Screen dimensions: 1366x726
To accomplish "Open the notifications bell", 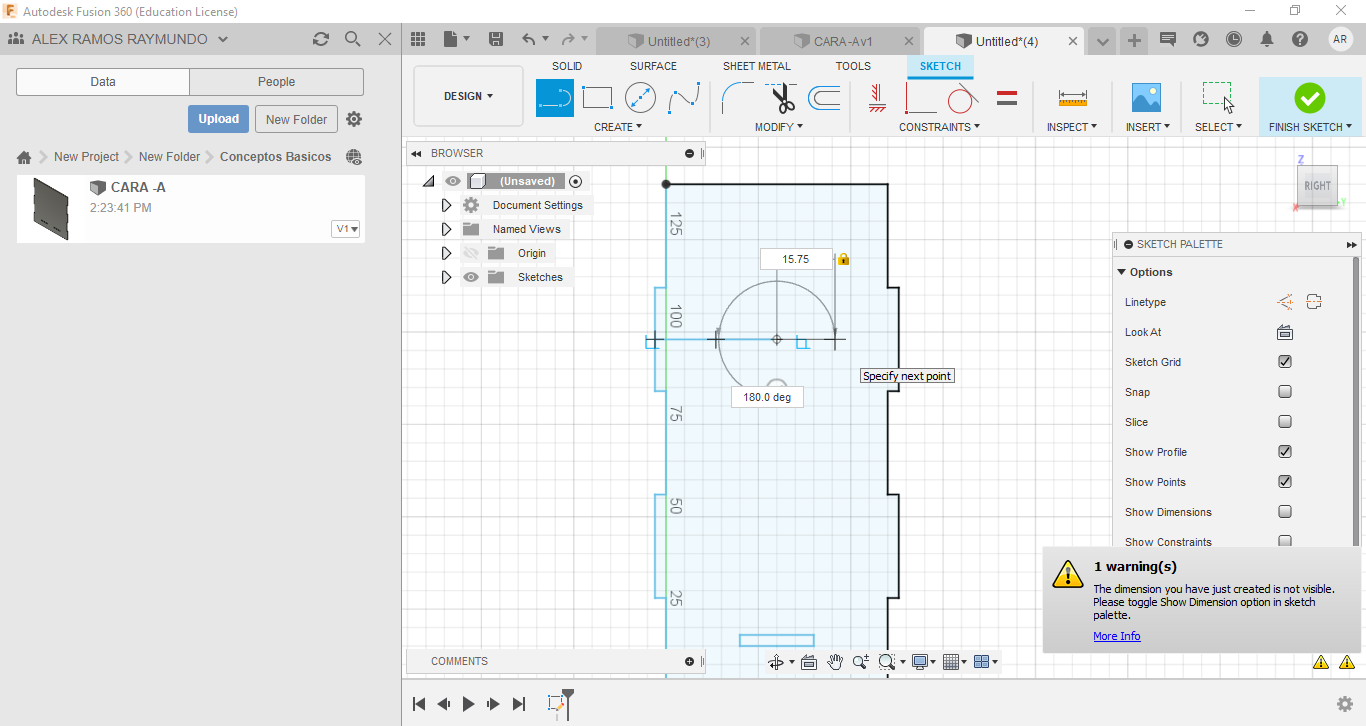I will coord(1267,39).
